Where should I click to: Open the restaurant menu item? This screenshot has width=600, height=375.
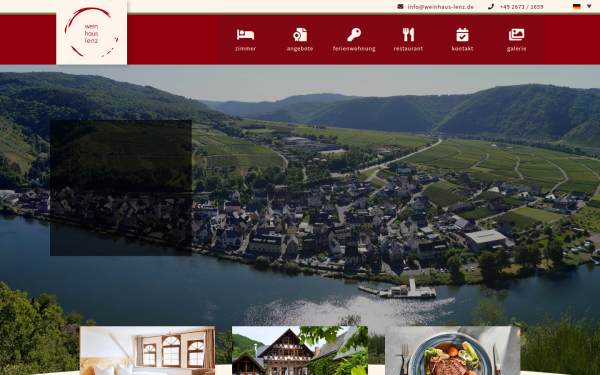tap(408, 49)
